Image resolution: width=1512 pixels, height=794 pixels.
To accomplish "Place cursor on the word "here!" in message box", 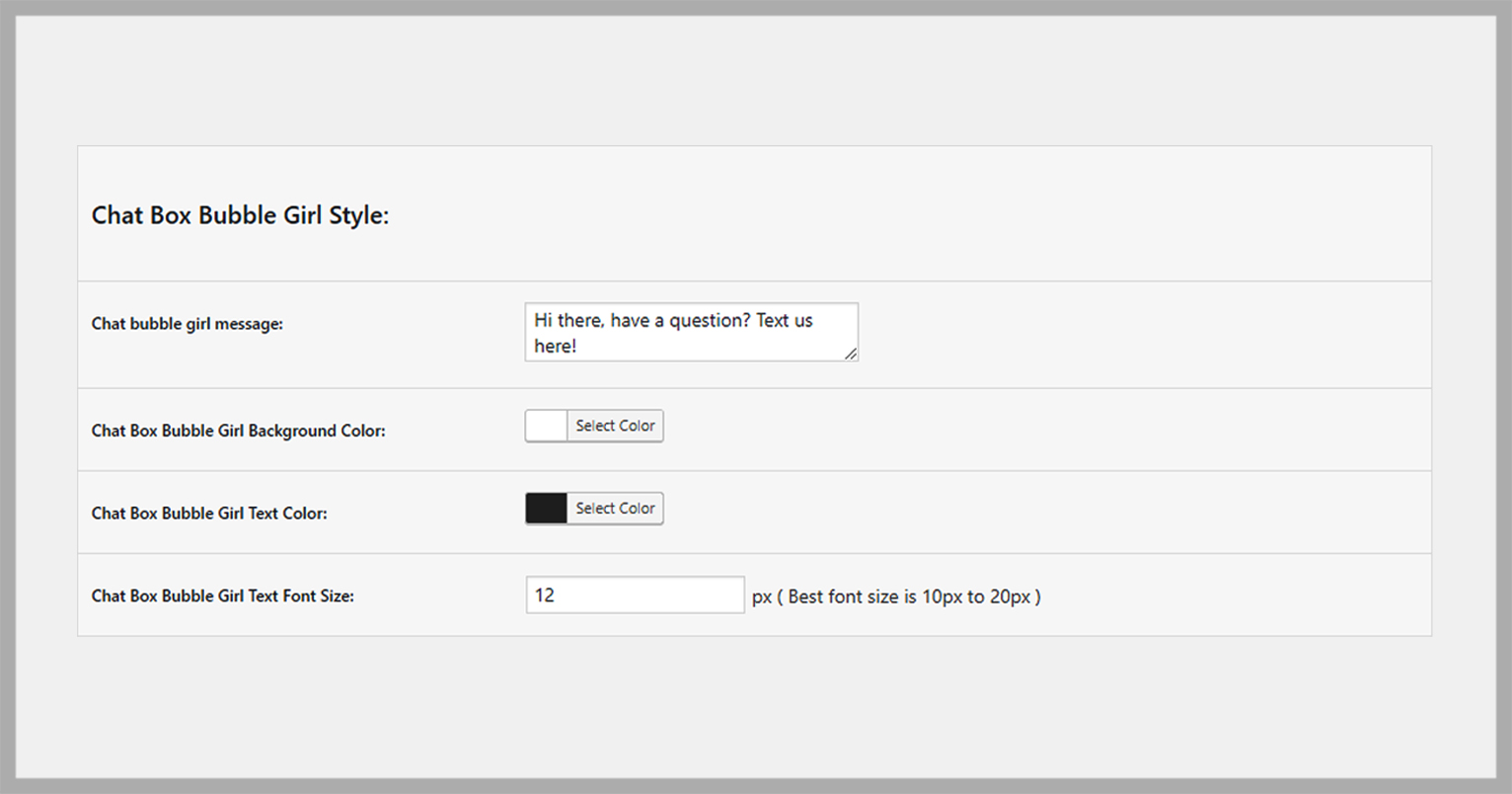I will point(556,347).
